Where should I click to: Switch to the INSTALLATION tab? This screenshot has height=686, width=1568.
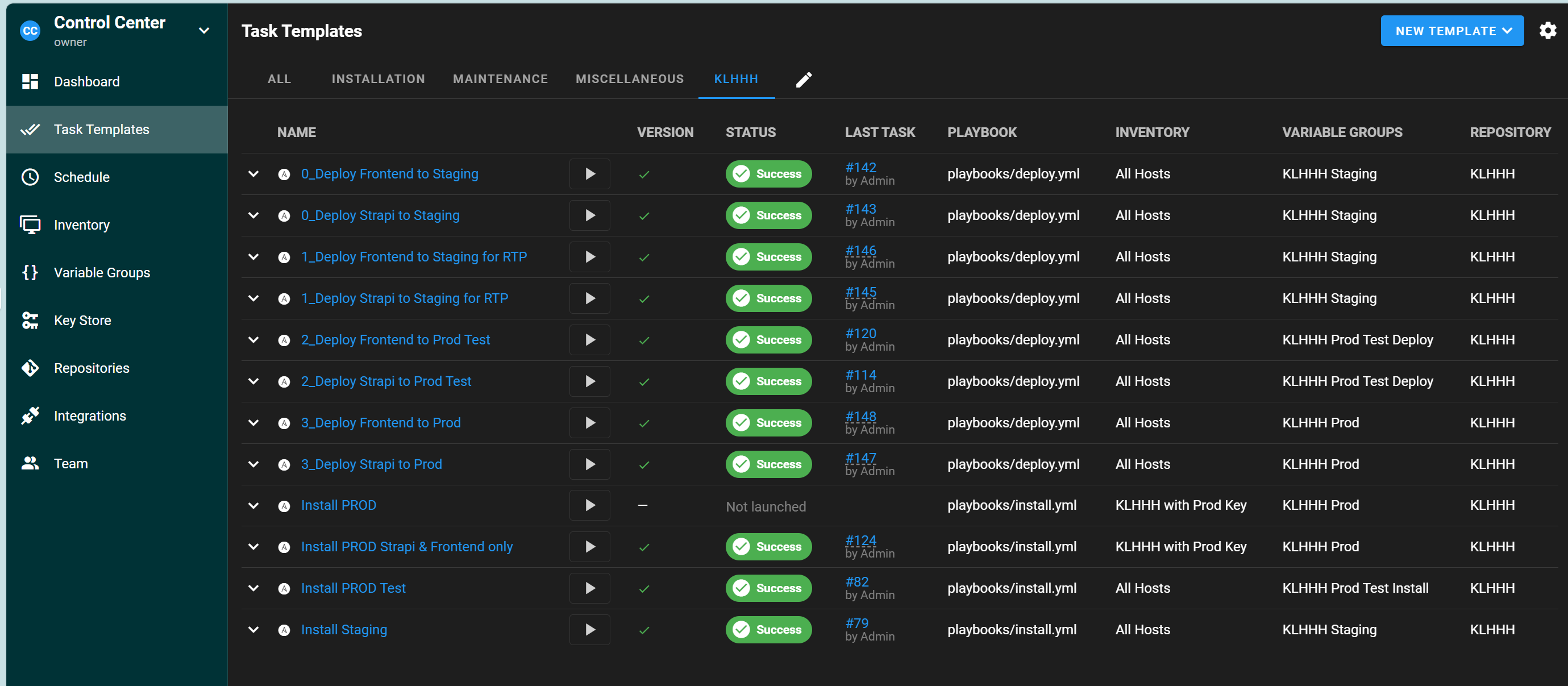coord(378,79)
